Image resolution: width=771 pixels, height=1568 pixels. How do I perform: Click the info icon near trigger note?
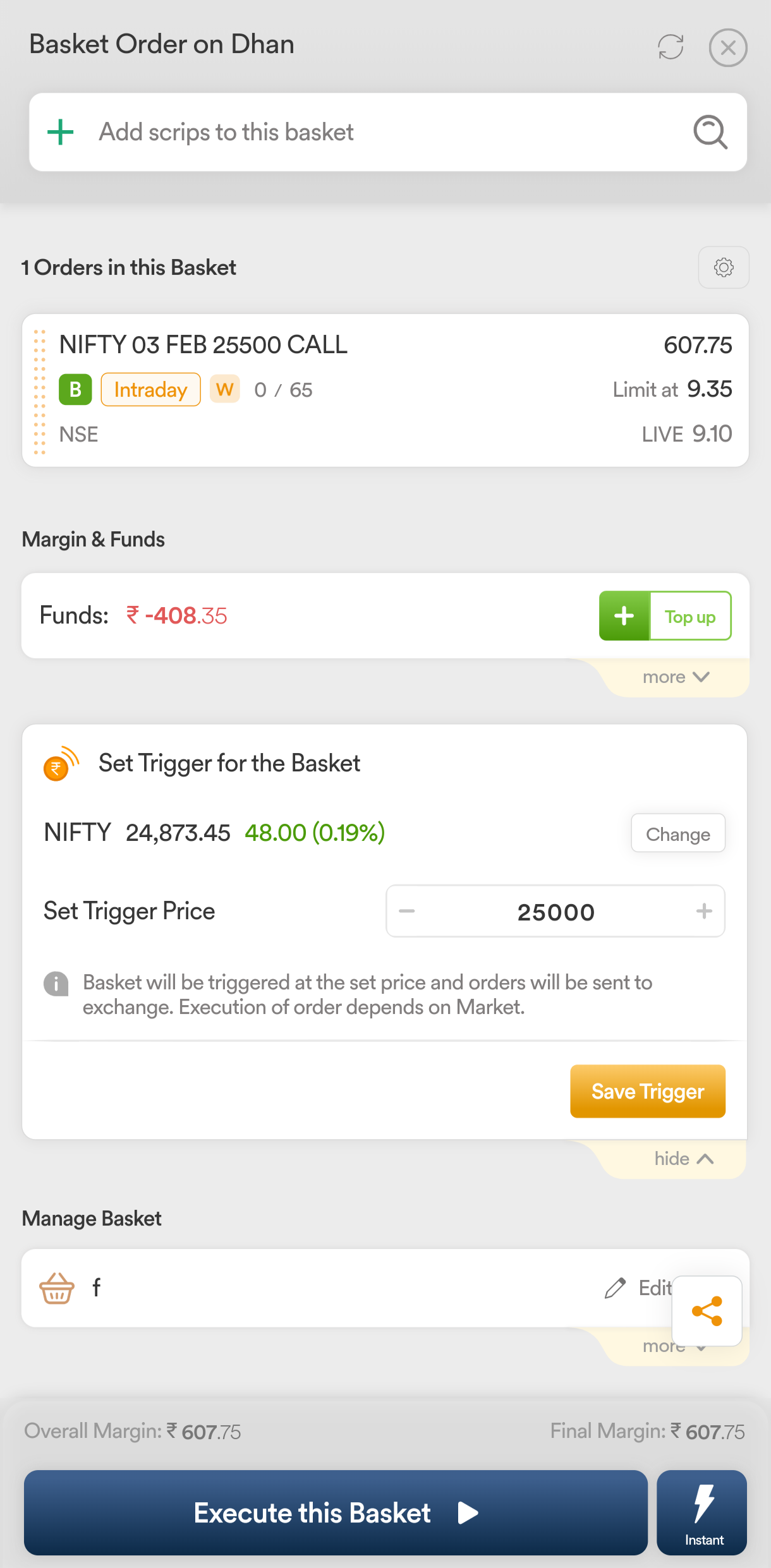(56, 984)
